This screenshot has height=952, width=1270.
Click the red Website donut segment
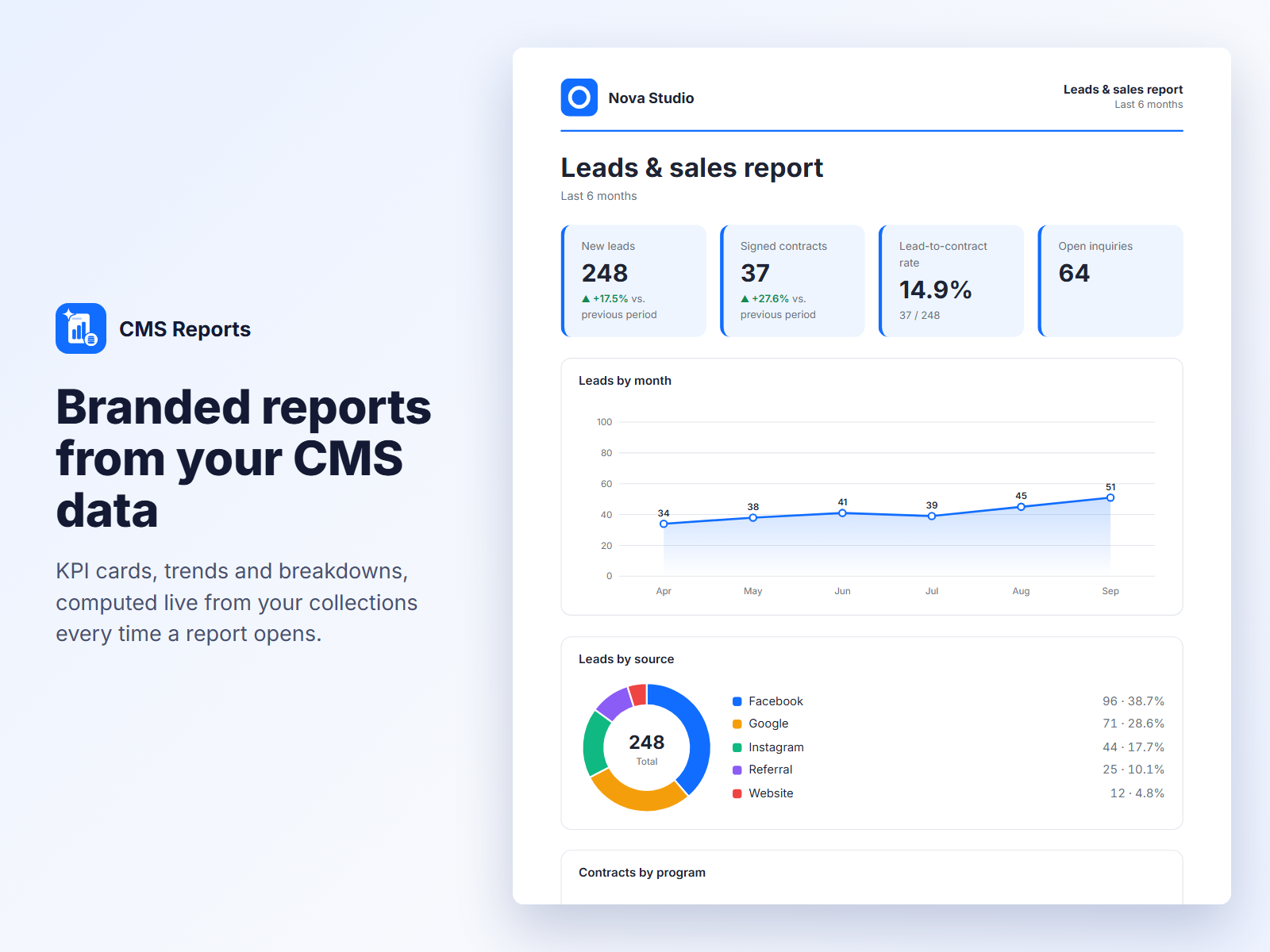click(x=637, y=695)
